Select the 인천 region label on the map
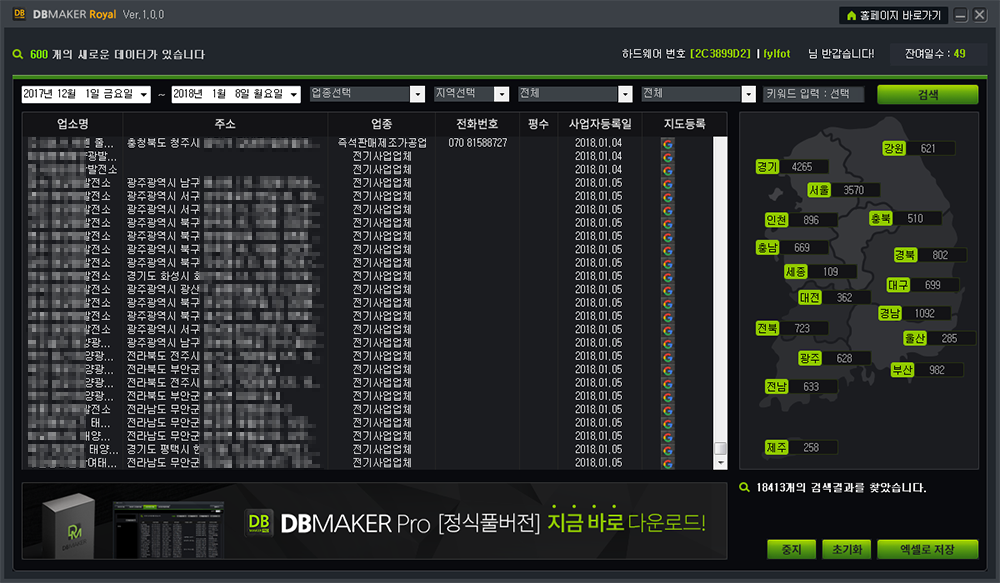Viewport: 1000px width, 583px height. (776, 220)
